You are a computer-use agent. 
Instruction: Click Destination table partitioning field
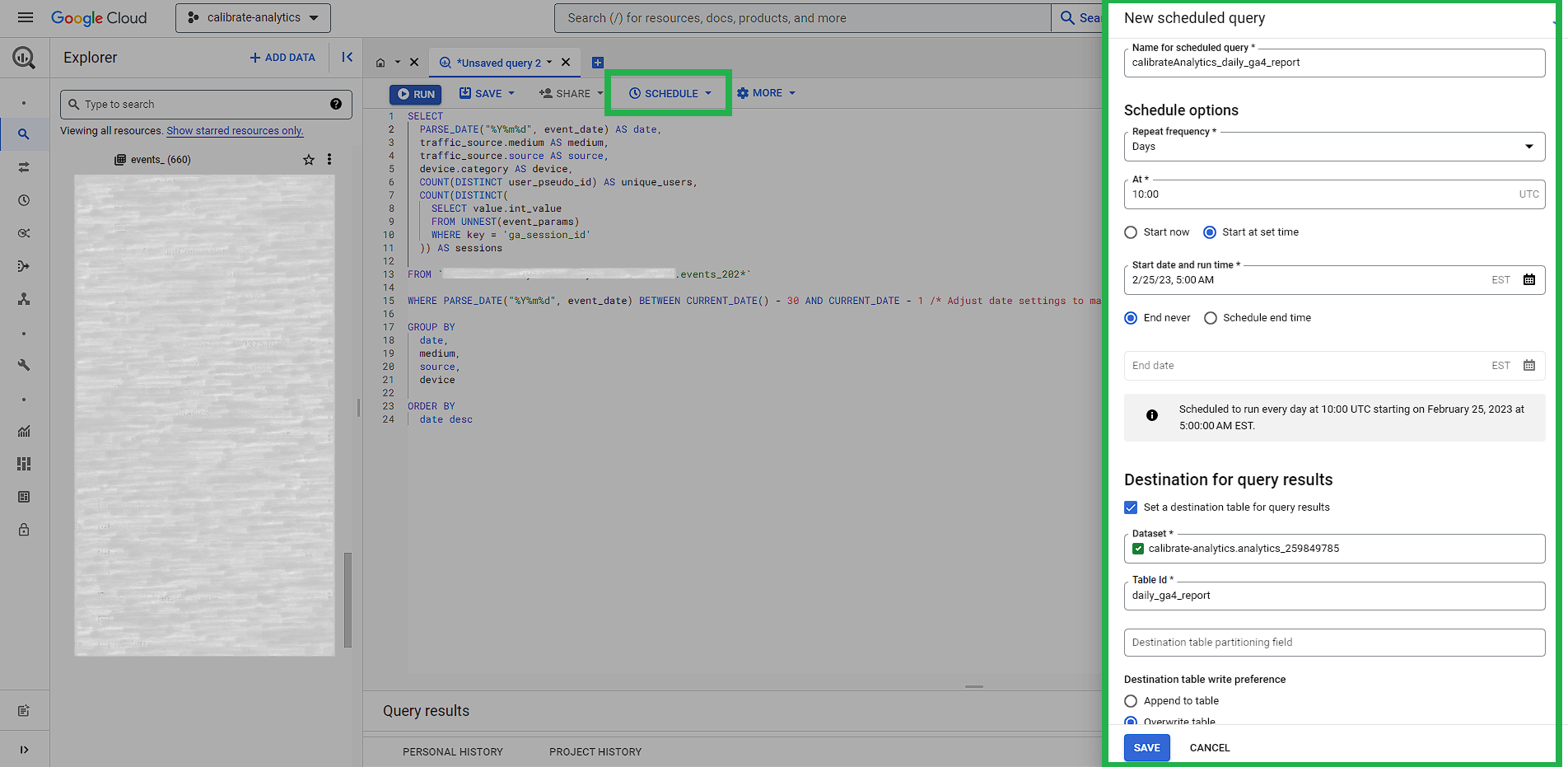tap(1334, 643)
